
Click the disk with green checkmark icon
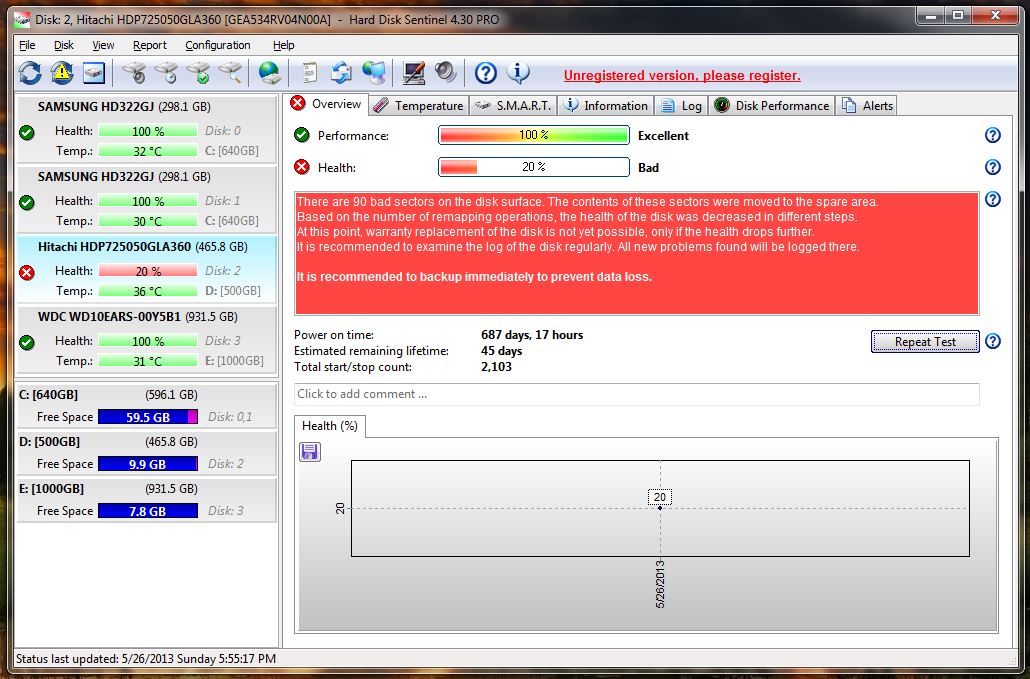tap(198, 73)
